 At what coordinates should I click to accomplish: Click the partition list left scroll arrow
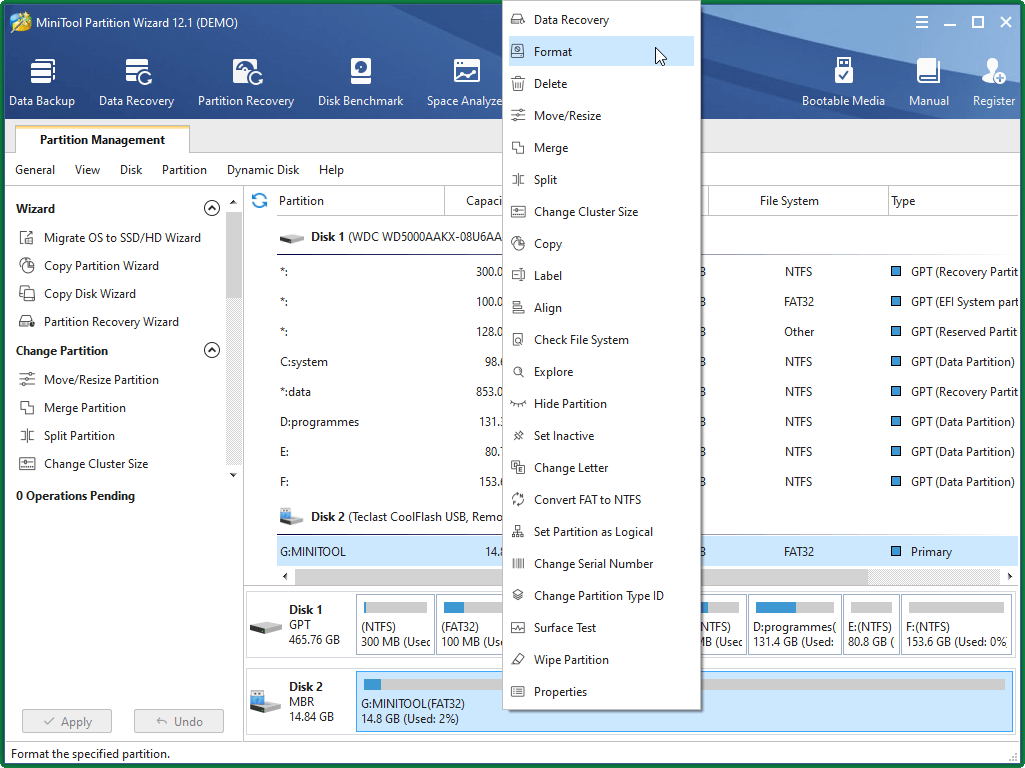tap(285, 576)
